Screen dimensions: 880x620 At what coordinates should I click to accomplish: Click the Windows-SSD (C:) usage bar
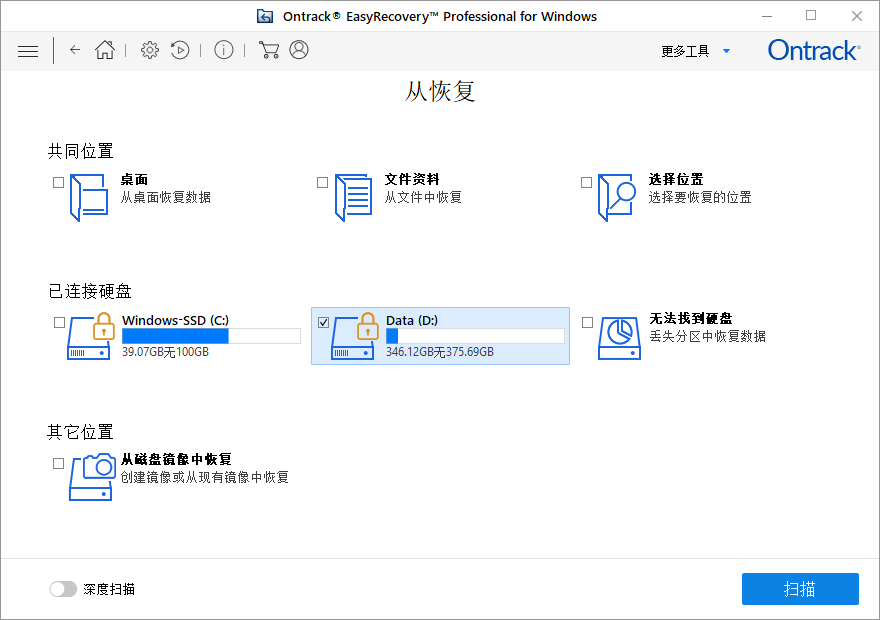[x=212, y=336]
